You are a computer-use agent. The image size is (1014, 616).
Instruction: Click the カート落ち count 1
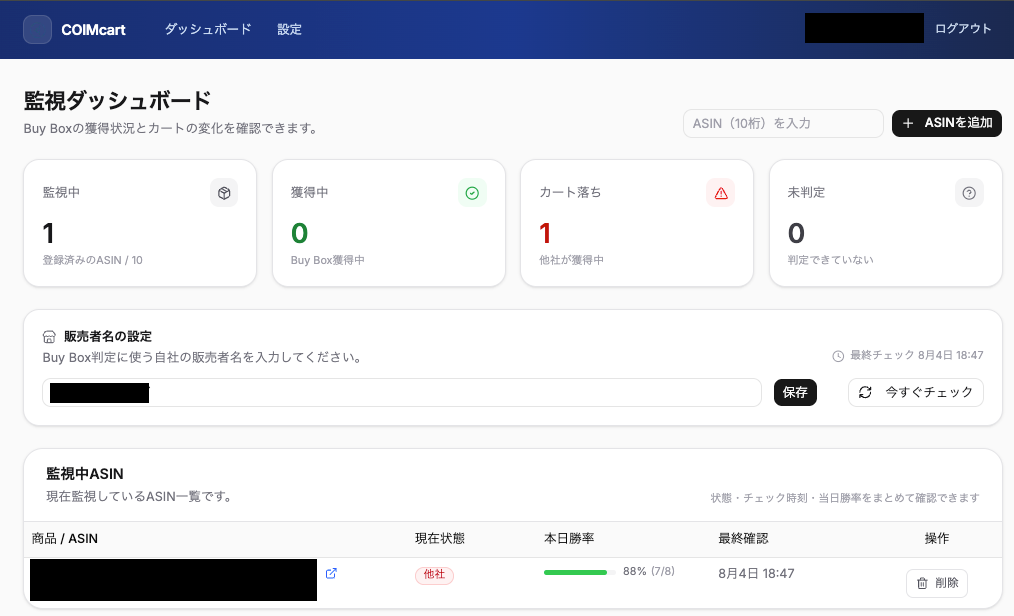(545, 233)
